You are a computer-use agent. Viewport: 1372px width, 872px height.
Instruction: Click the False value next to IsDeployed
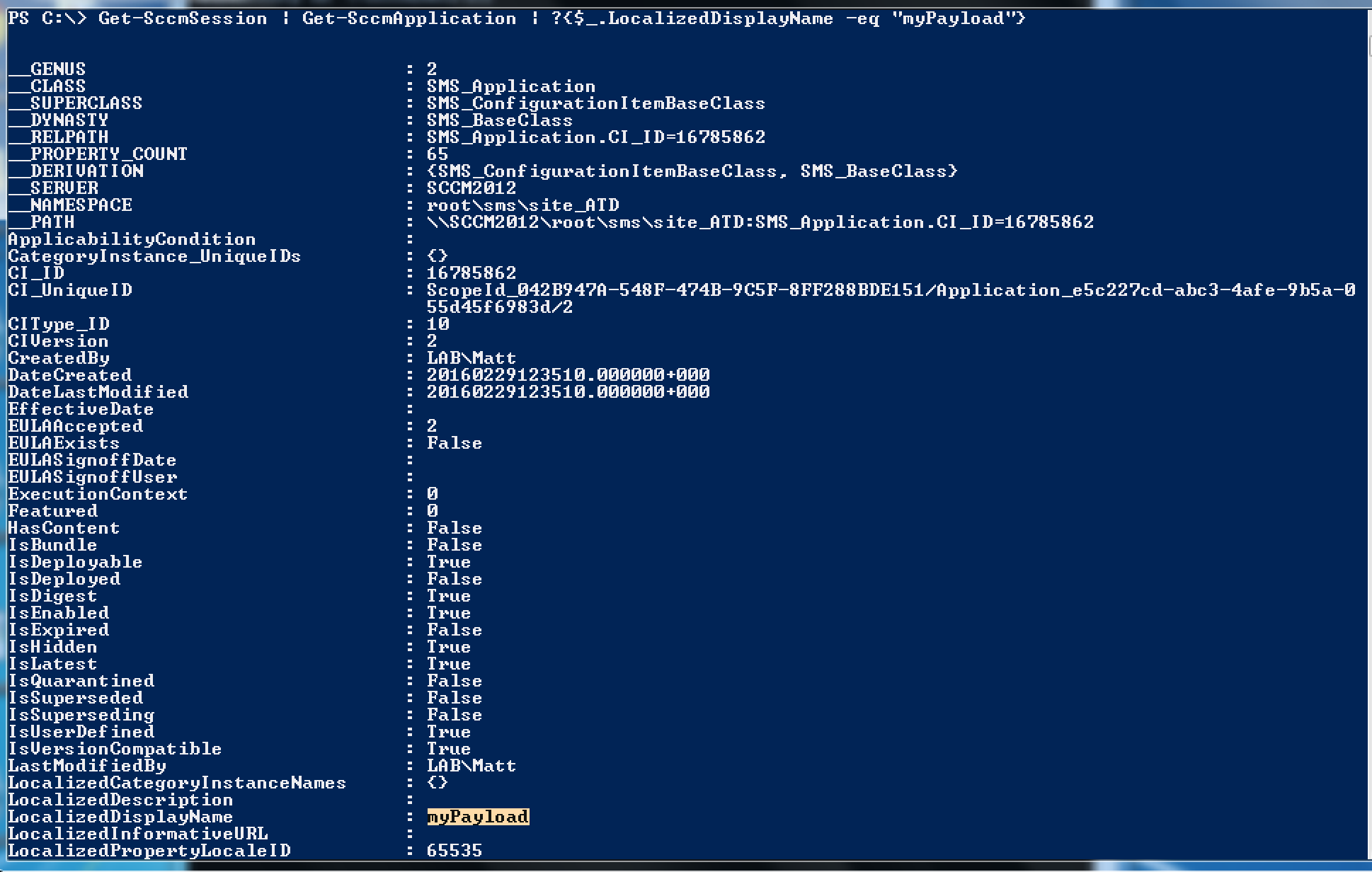point(454,579)
